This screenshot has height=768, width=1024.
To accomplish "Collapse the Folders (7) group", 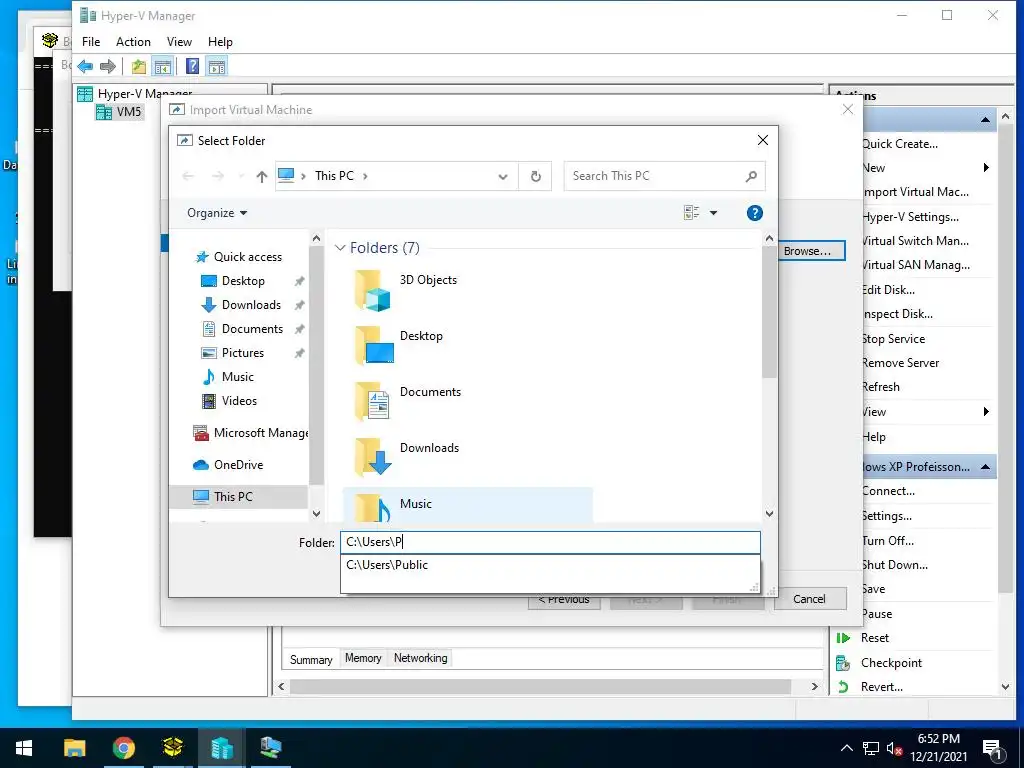I will click(x=340, y=248).
